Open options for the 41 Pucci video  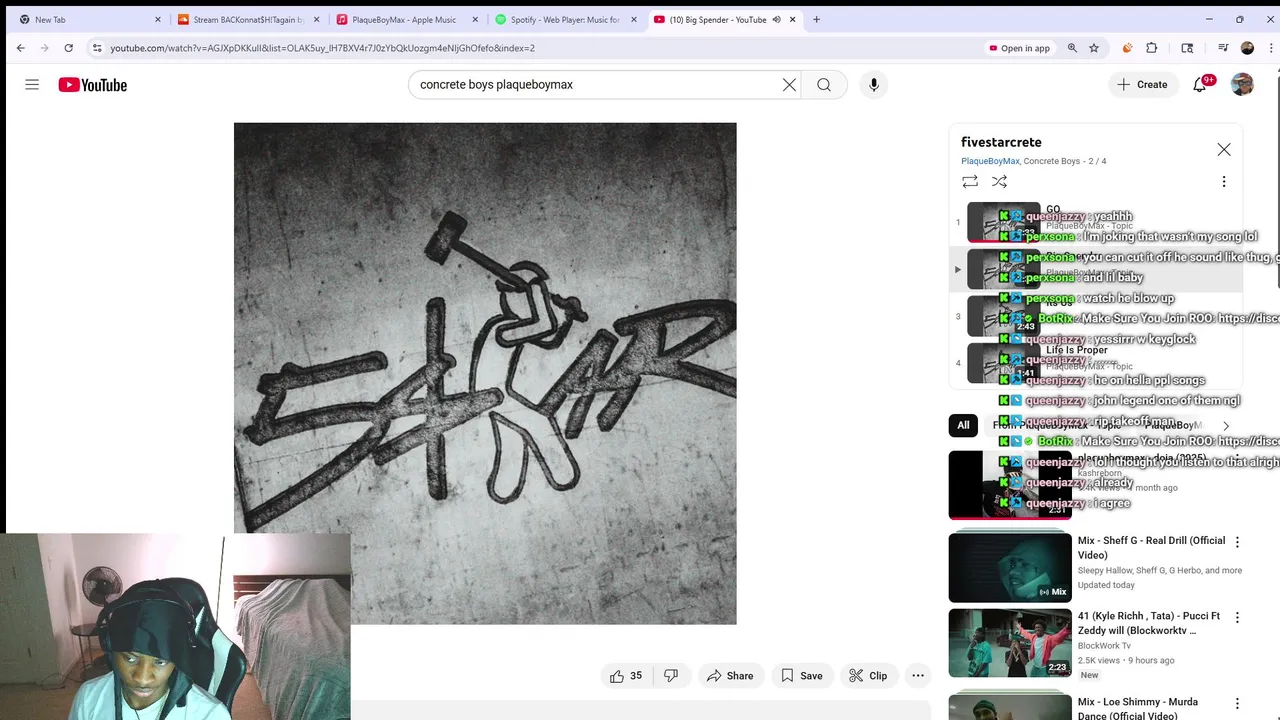[1237, 618]
